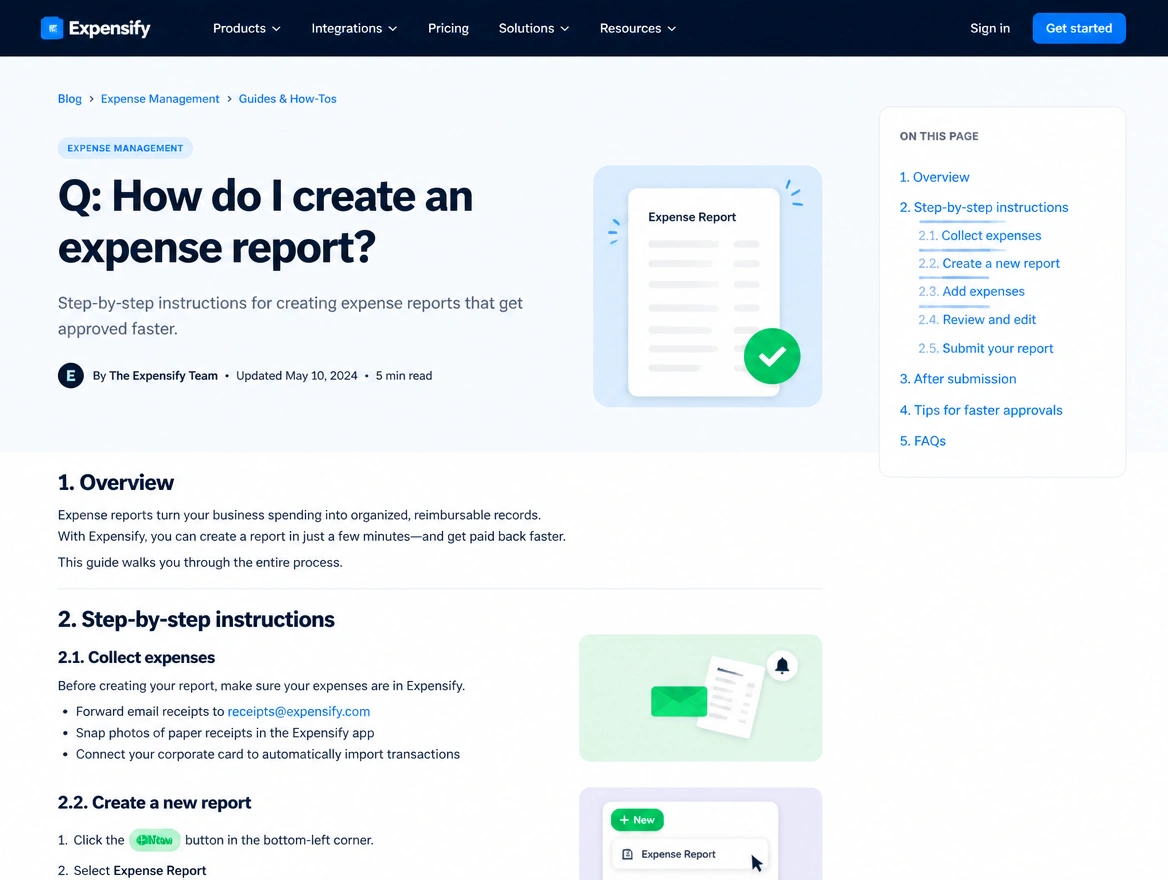Jump to 2.2. Create a new report
The width and height of the screenshot is (1168, 880).
[988, 263]
